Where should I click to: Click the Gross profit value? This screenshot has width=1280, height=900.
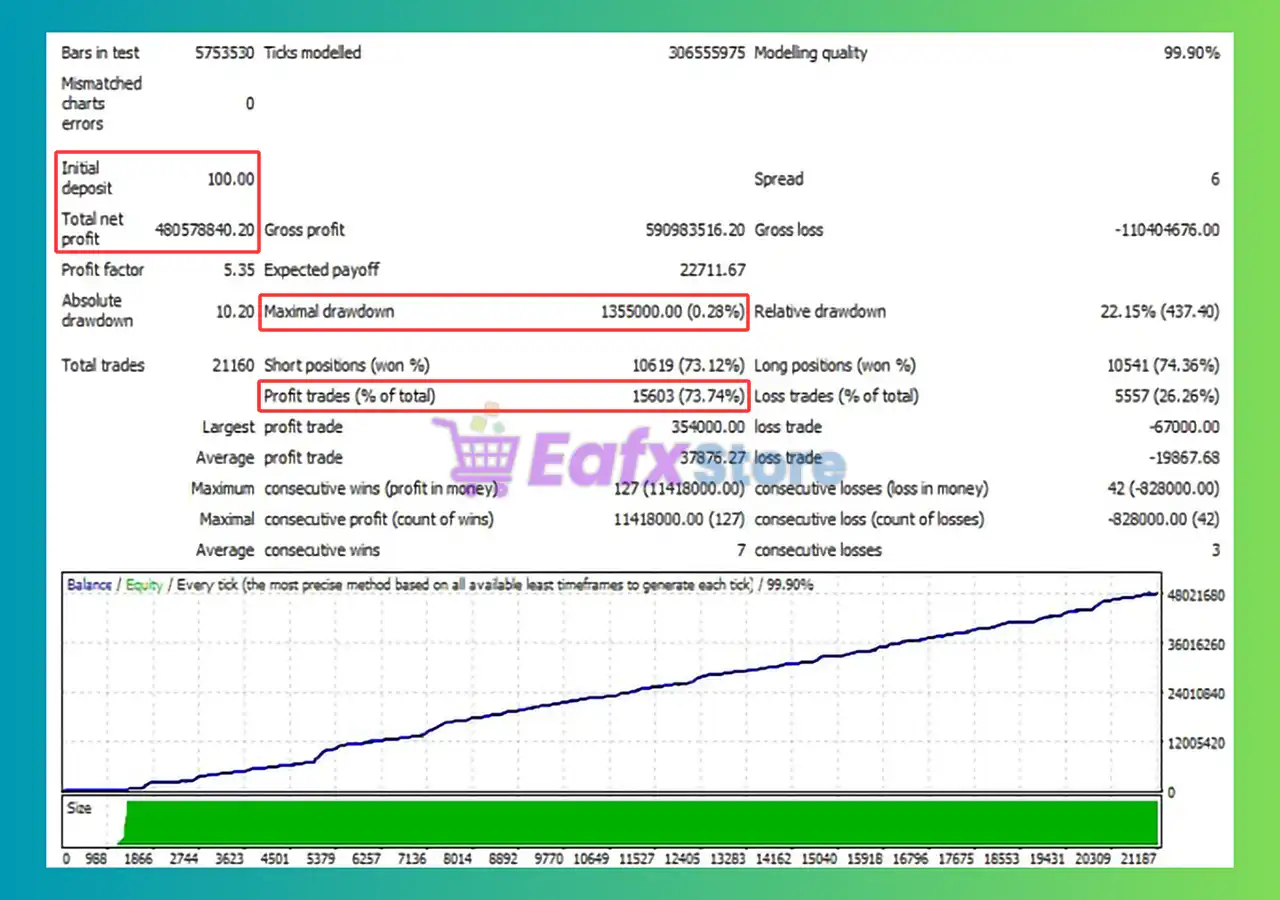click(x=695, y=230)
